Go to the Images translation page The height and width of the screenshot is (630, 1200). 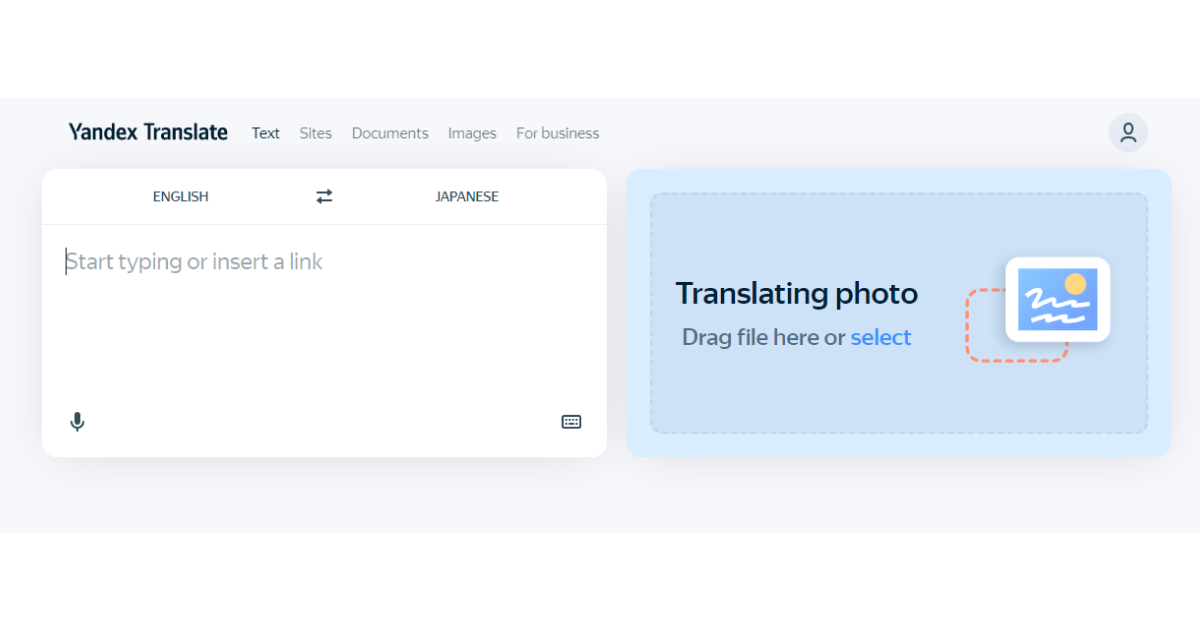472,133
